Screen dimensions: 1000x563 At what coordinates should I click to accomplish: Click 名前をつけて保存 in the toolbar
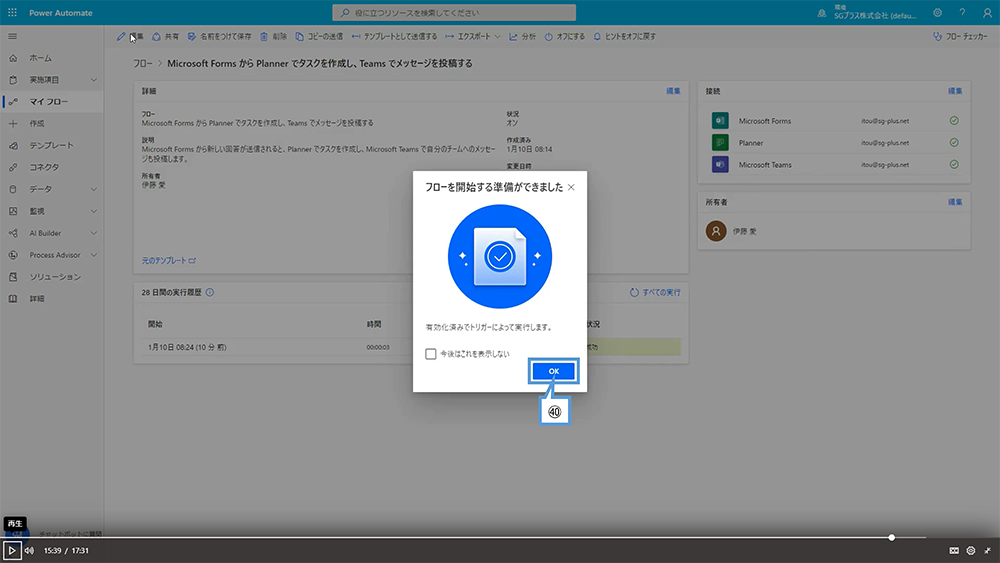tap(219, 37)
